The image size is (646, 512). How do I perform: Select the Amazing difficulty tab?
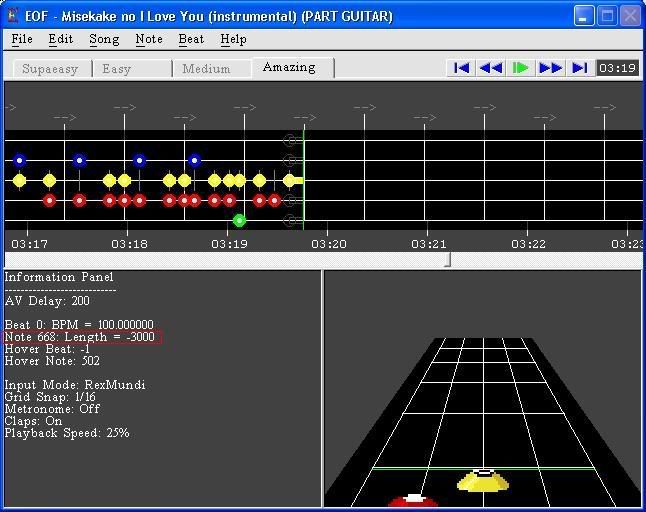[292, 68]
